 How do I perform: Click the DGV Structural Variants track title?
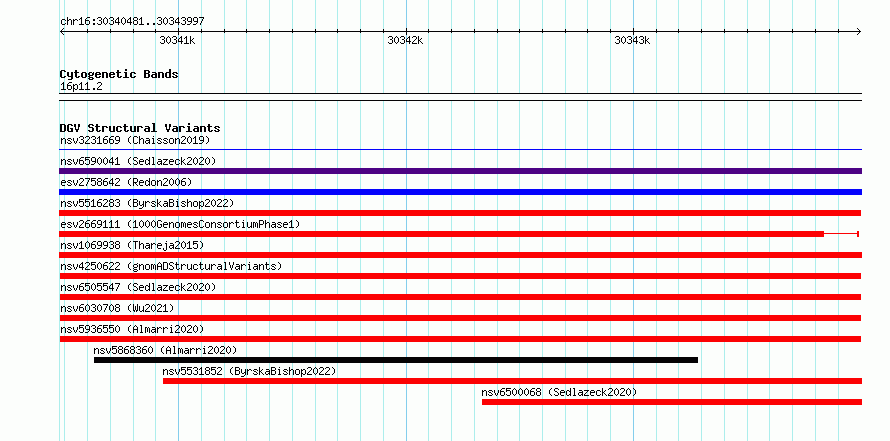tap(140, 128)
